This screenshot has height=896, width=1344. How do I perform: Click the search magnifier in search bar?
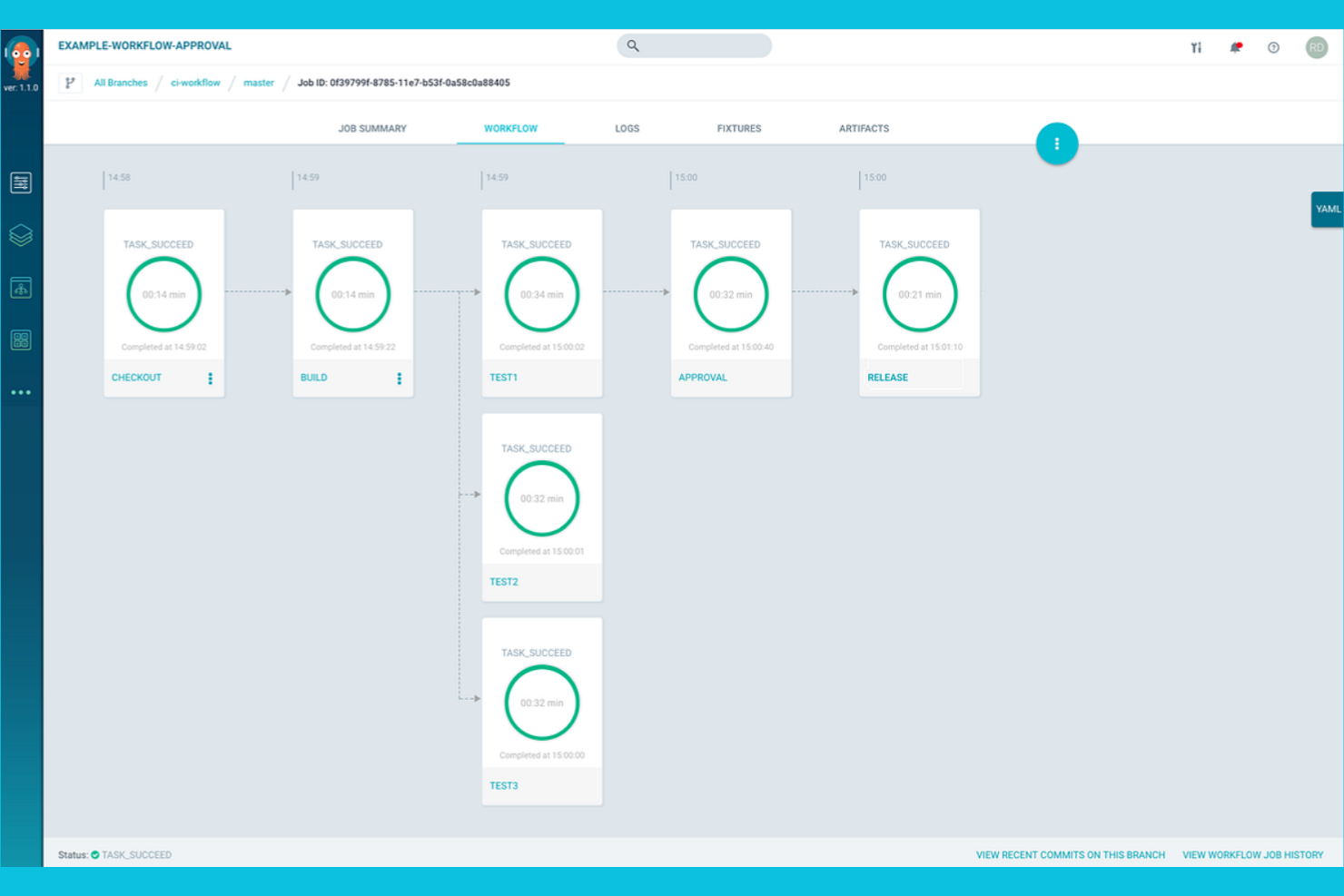[x=634, y=45]
